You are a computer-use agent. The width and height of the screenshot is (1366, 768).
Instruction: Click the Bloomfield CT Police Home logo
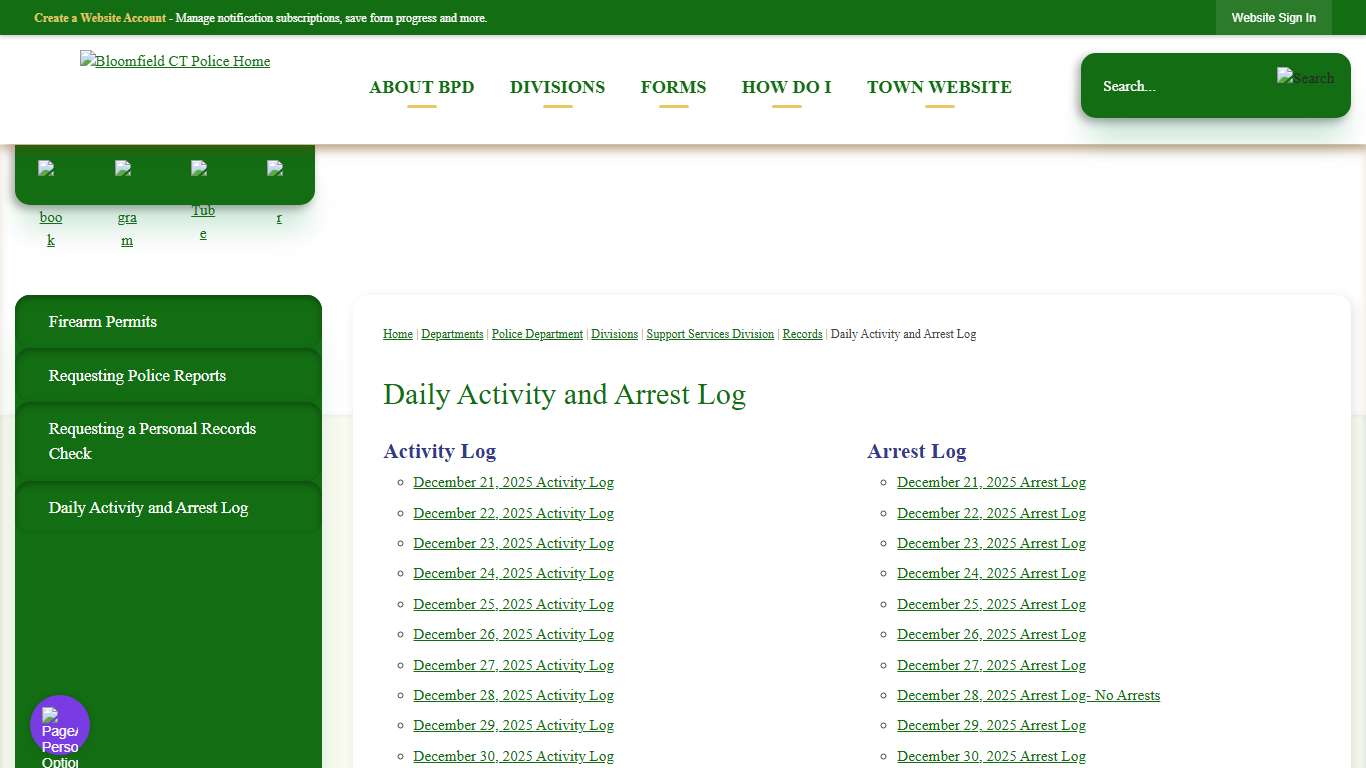tap(175, 61)
